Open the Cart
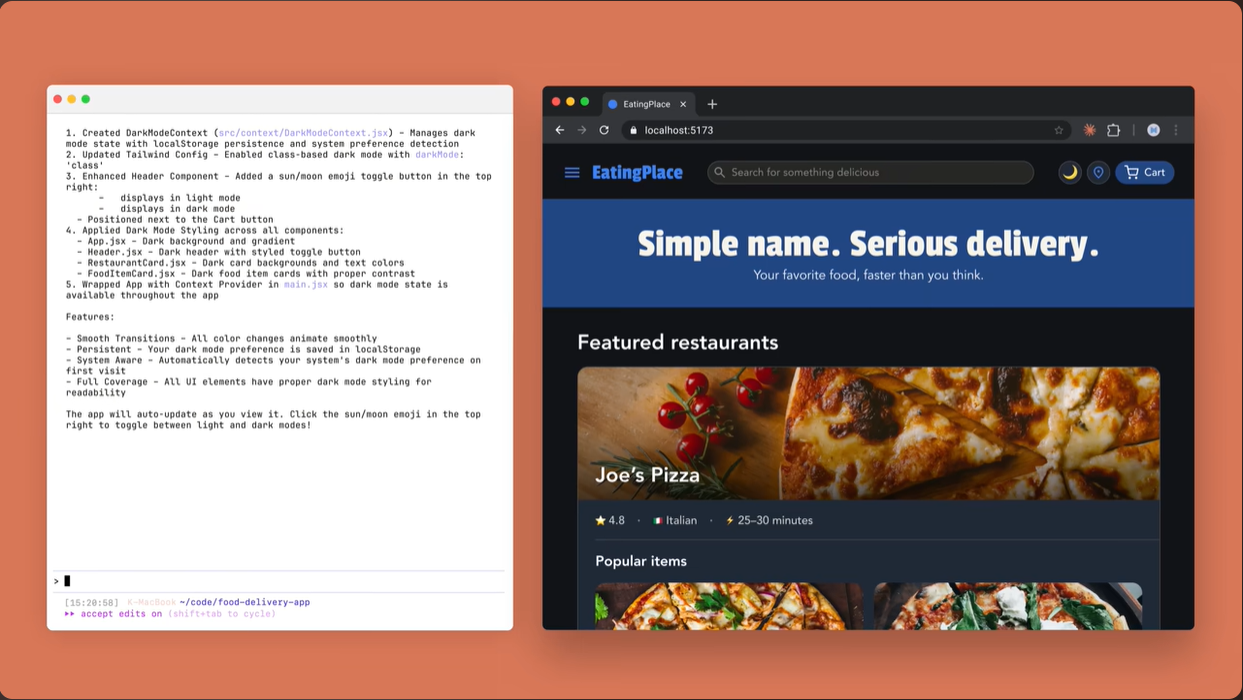Screen dimensions: 1243x700 click(x=1145, y=172)
